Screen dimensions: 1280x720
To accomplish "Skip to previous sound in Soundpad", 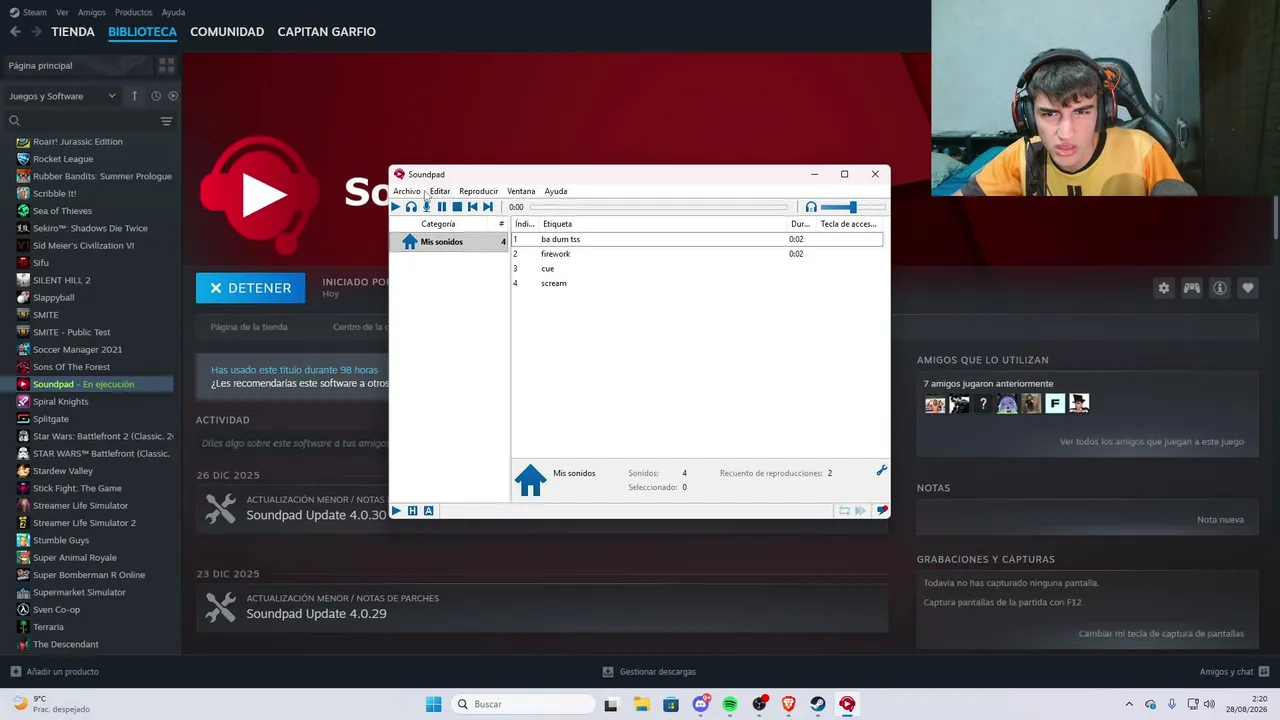I will click(x=472, y=207).
